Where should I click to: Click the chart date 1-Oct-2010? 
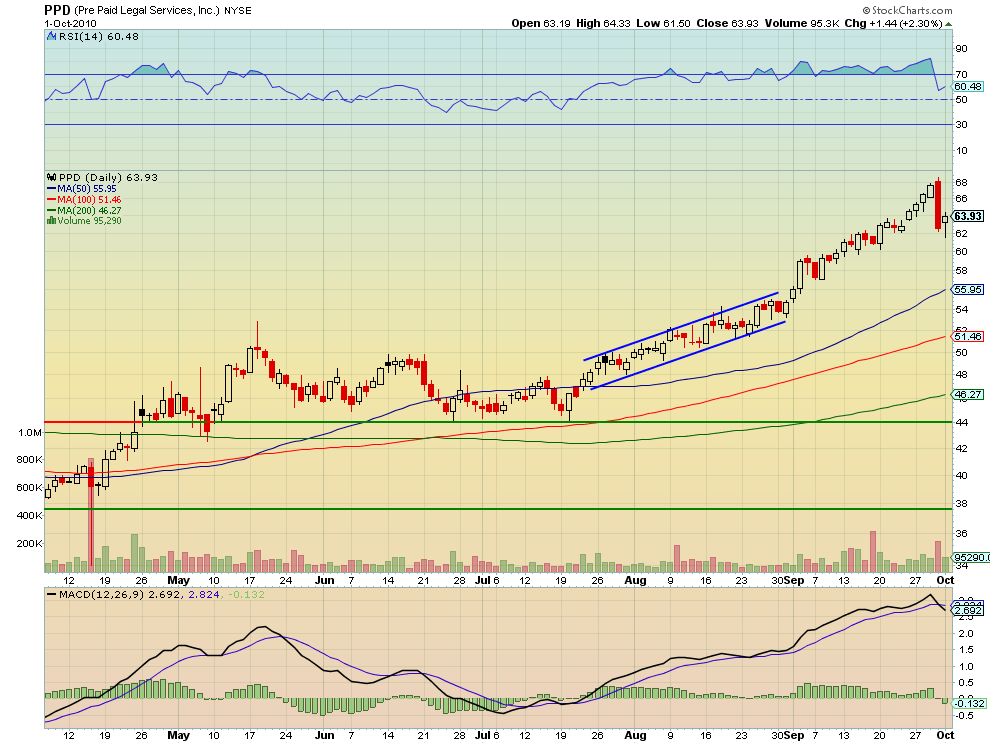(x=70, y=23)
